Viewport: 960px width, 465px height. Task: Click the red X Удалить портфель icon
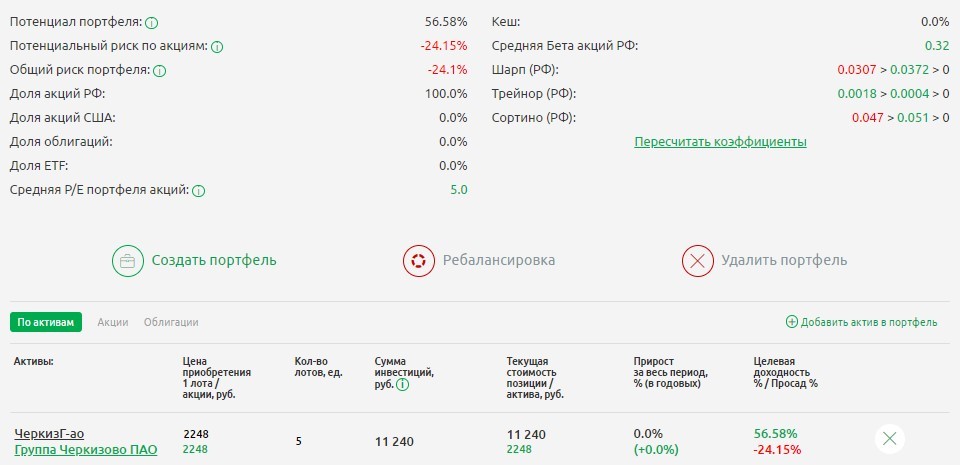pyautogui.click(x=697, y=261)
